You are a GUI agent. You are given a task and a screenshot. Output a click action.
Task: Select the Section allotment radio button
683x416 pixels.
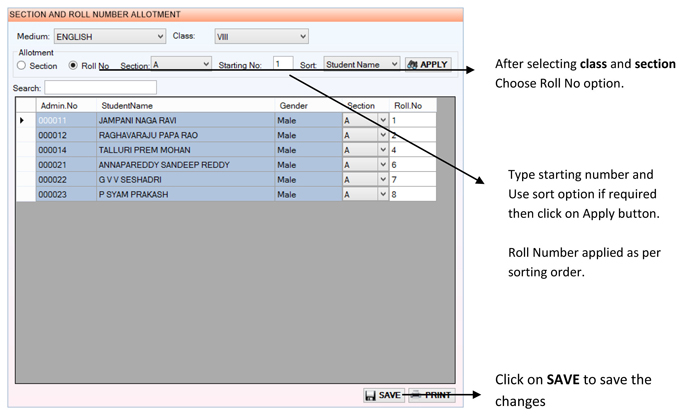21,65
